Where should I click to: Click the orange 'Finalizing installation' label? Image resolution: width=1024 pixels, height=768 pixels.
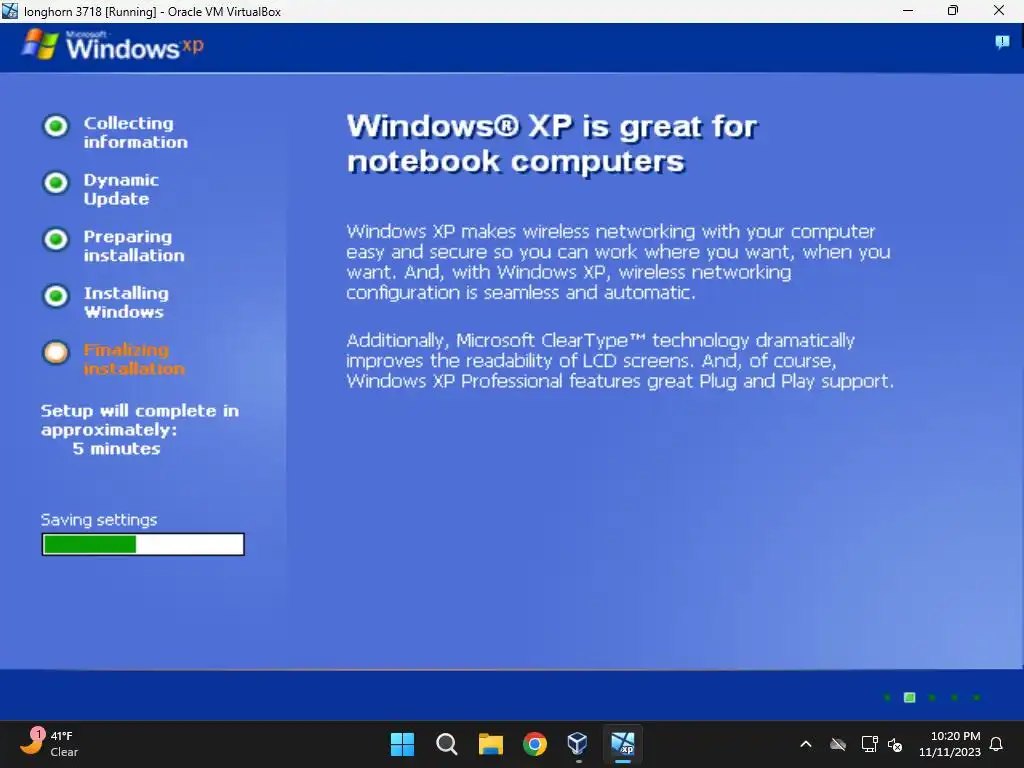tap(134, 359)
